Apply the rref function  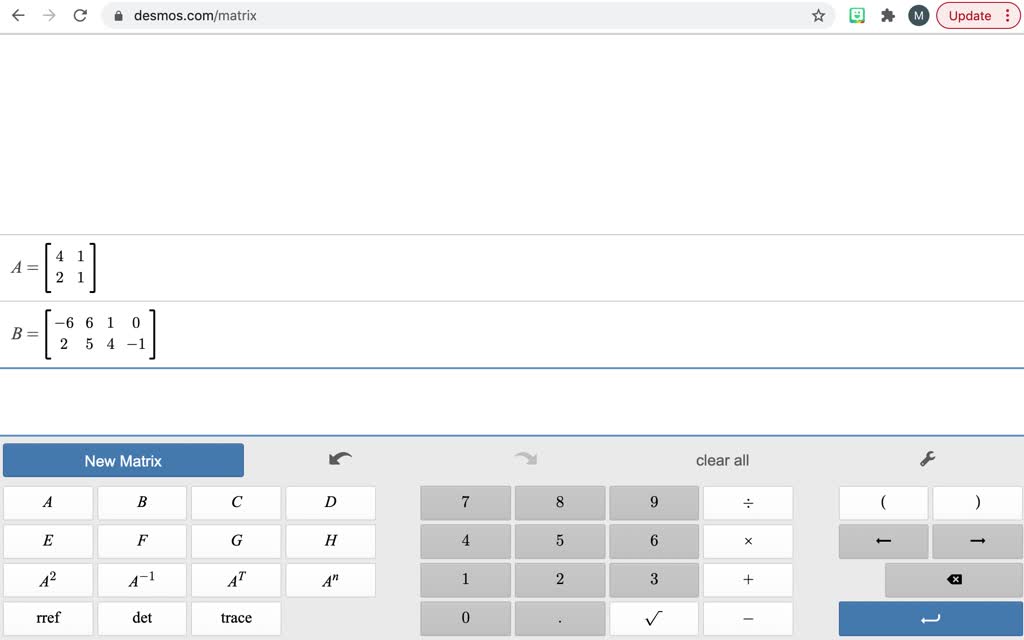click(x=48, y=618)
